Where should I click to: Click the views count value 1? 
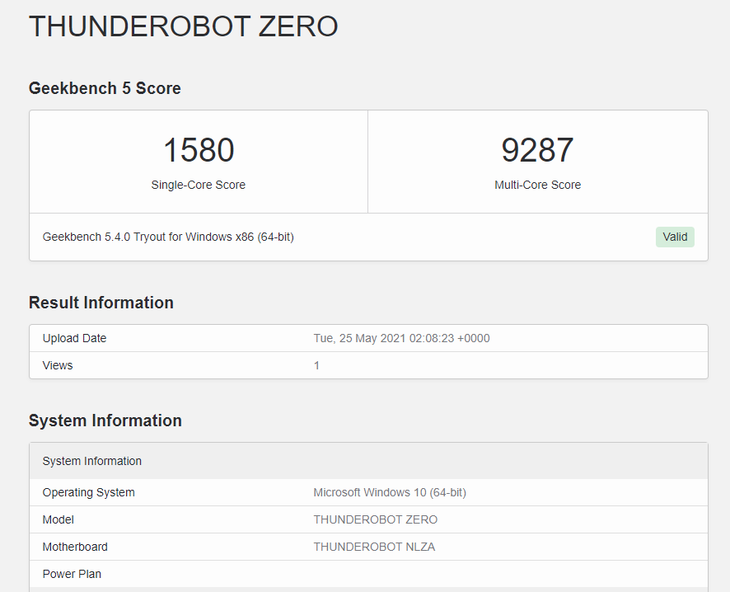coord(317,365)
